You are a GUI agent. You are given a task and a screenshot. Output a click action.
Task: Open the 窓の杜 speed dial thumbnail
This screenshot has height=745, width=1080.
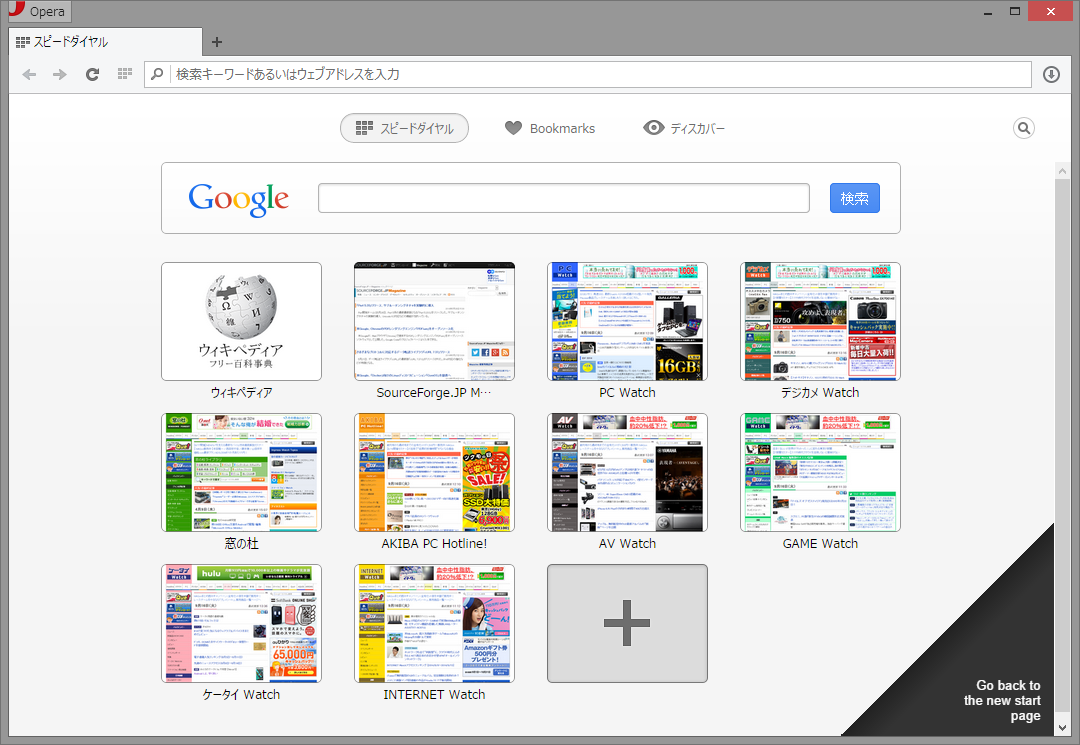[241, 472]
